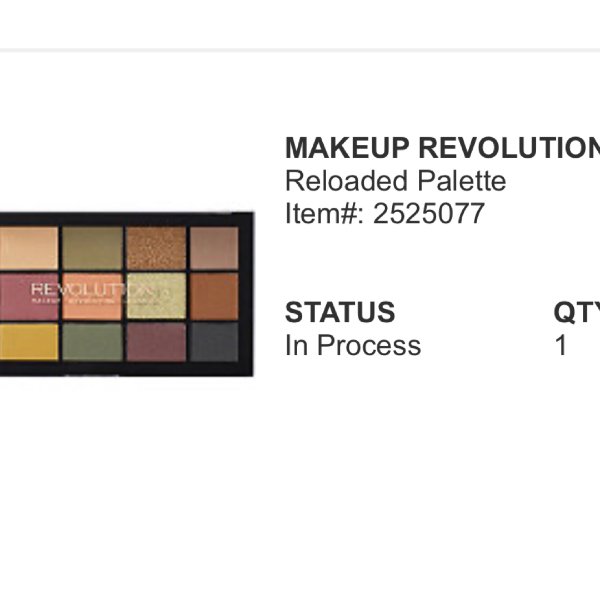Viewport: 600px width, 600px height.
Task: Click the QTY column label
Action: coord(577,312)
